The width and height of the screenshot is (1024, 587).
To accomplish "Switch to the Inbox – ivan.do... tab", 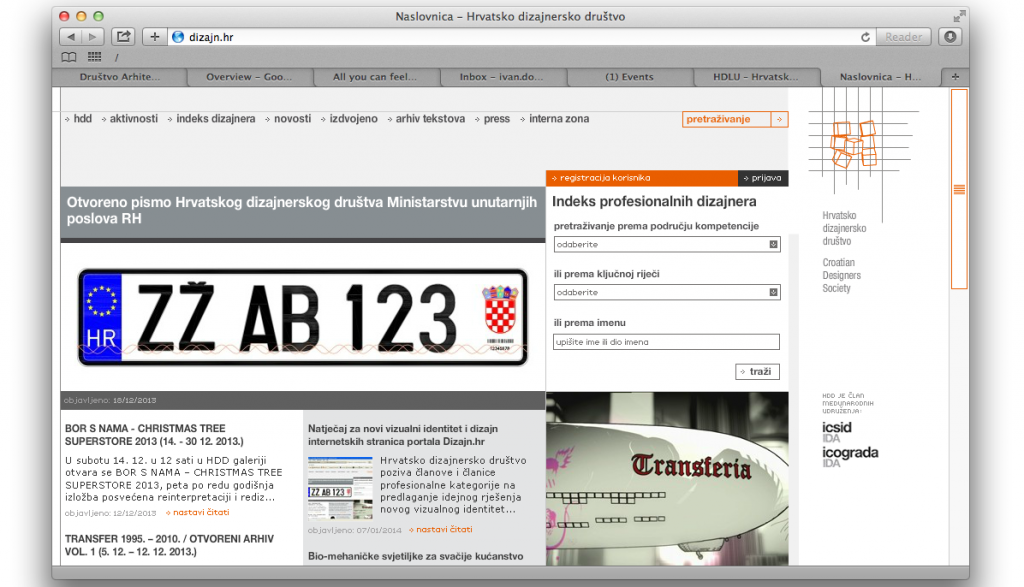I will 503,77.
